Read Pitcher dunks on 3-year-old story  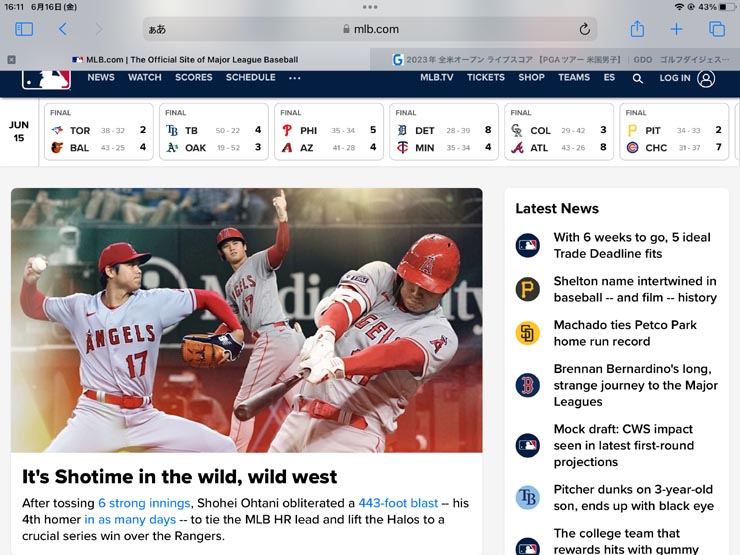634,497
